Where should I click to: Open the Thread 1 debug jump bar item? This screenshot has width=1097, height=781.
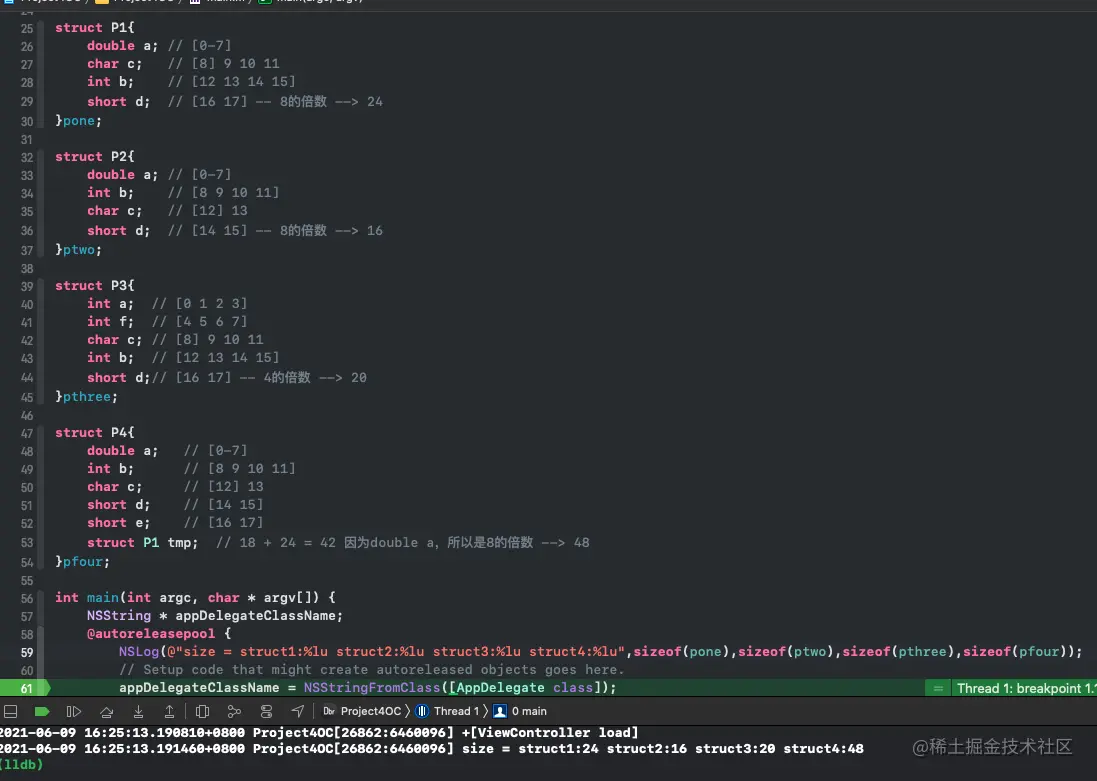(448, 712)
